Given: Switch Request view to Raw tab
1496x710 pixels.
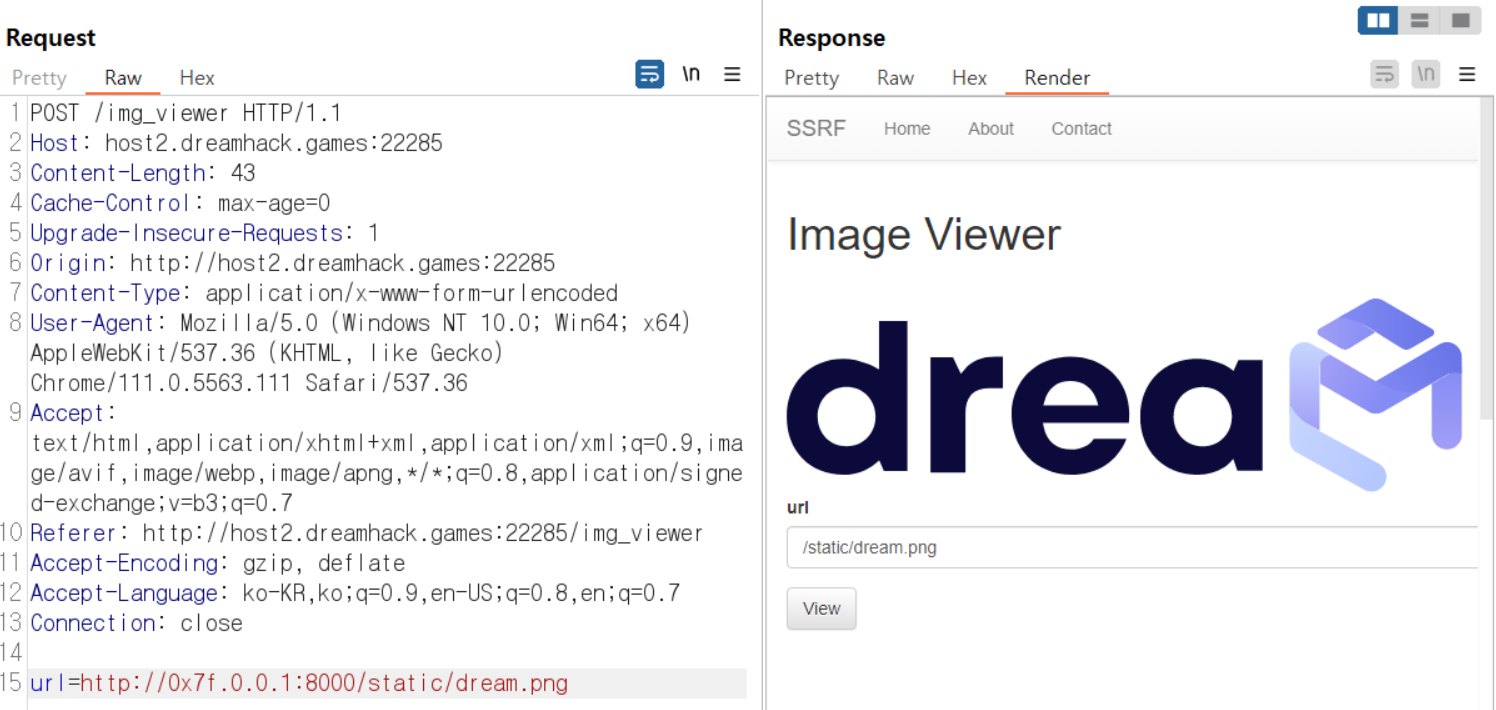Looking at the screenshot, I should click(123, 78).
